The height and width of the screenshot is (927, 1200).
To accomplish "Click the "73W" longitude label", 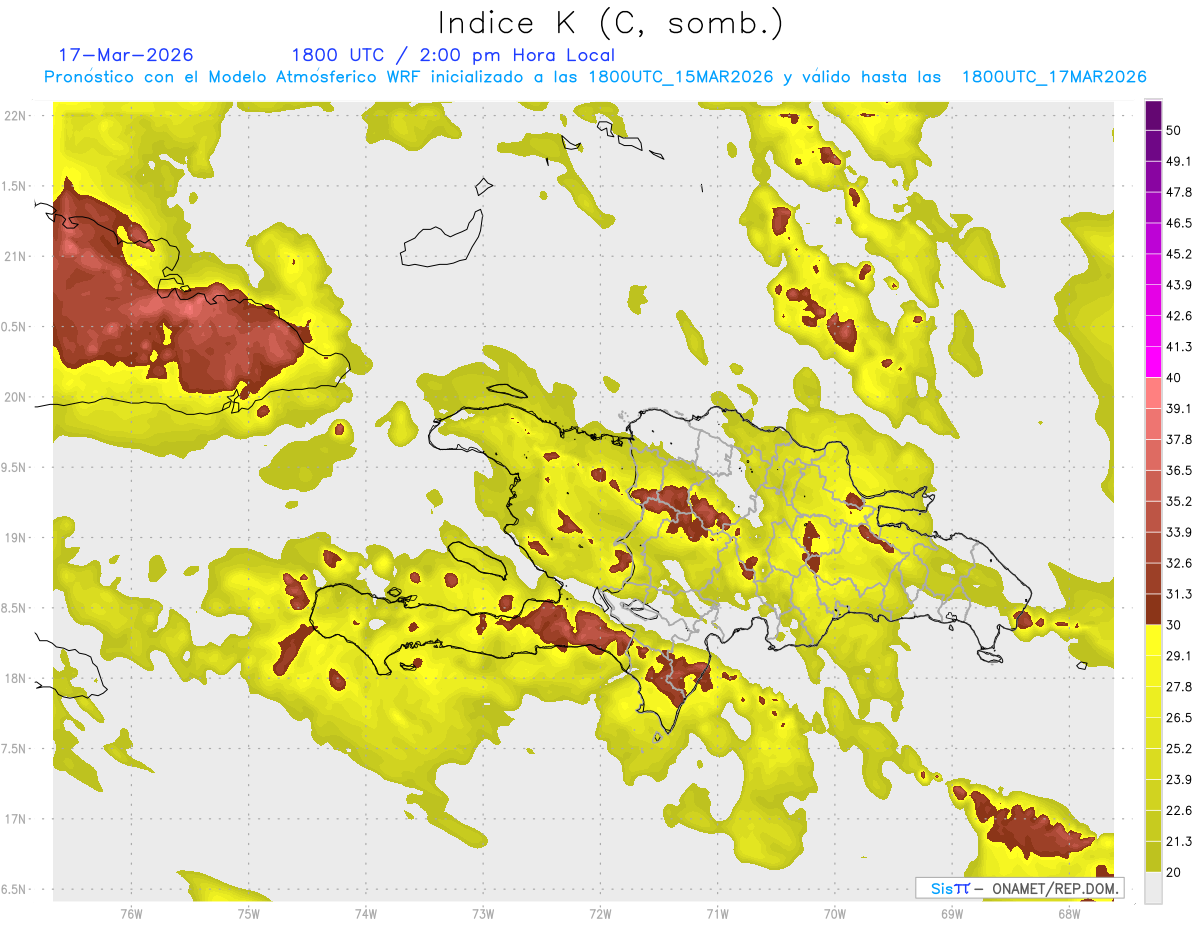I will click(x=483, y=913).
